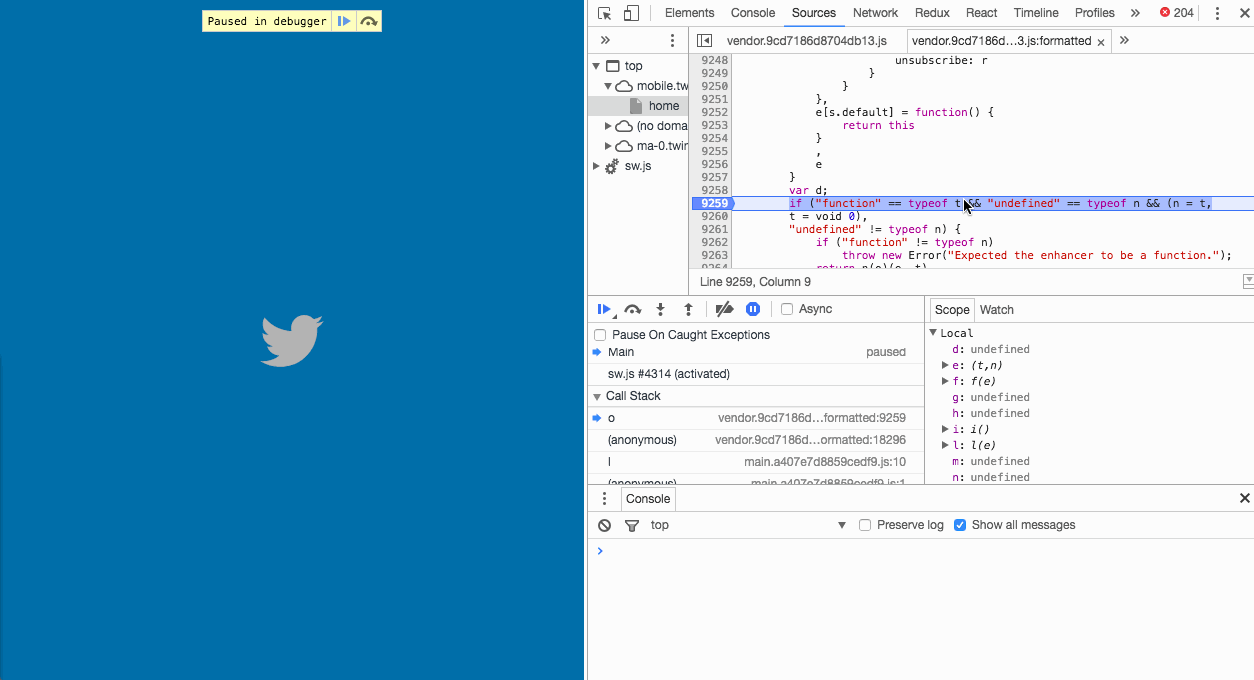
Task: Step into next function call
Action: [660, 310]
